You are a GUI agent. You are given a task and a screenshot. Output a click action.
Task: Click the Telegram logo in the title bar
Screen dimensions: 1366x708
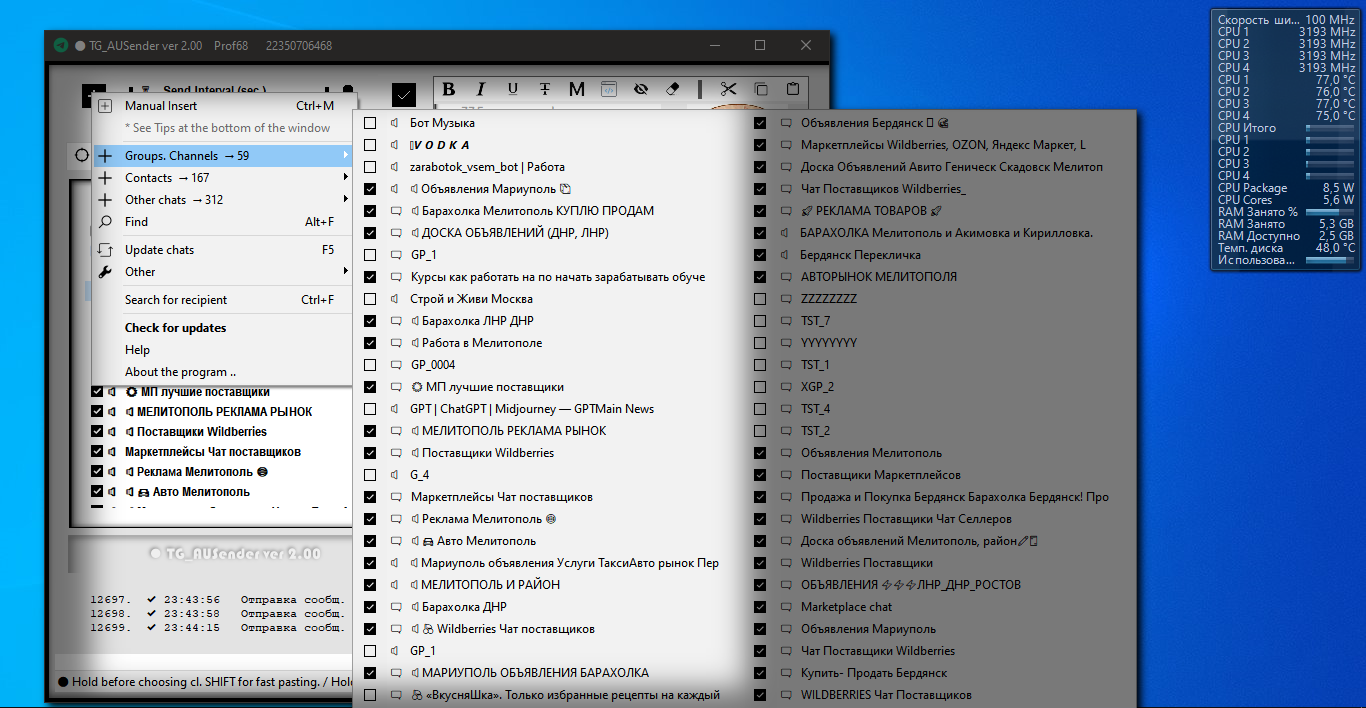click(61, 46)
